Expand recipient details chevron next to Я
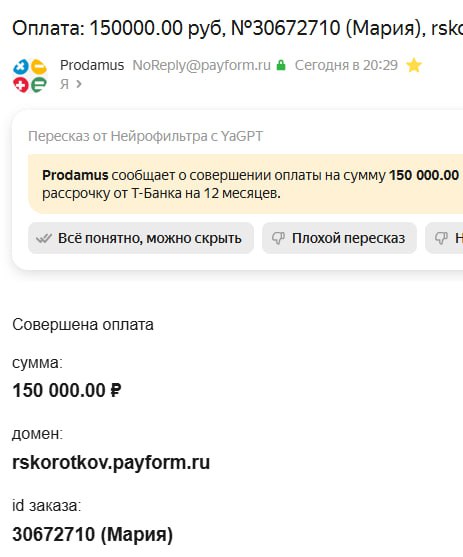This screenshot has width=463, height=557. click(x=79, y=84)
